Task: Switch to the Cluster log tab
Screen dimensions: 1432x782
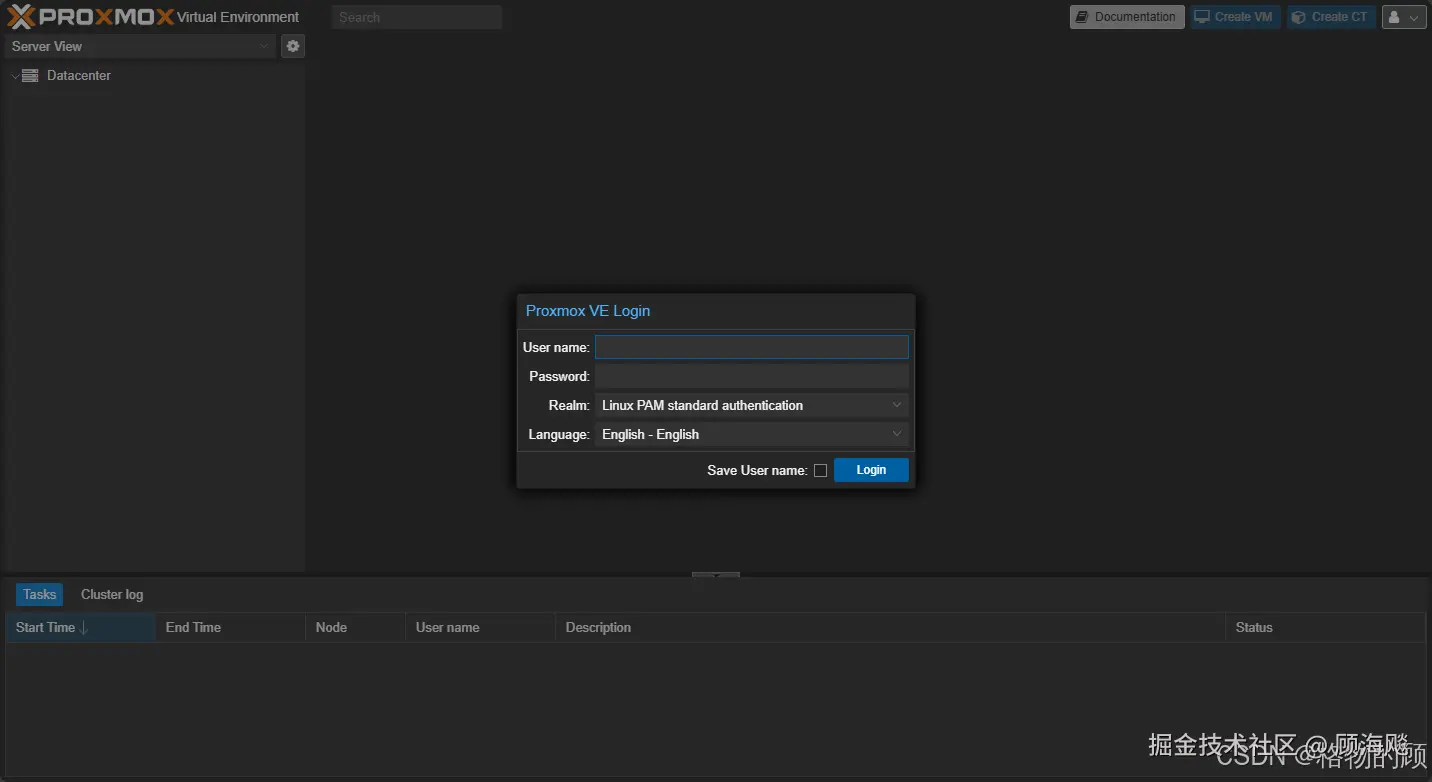Action: click(112, 594)
